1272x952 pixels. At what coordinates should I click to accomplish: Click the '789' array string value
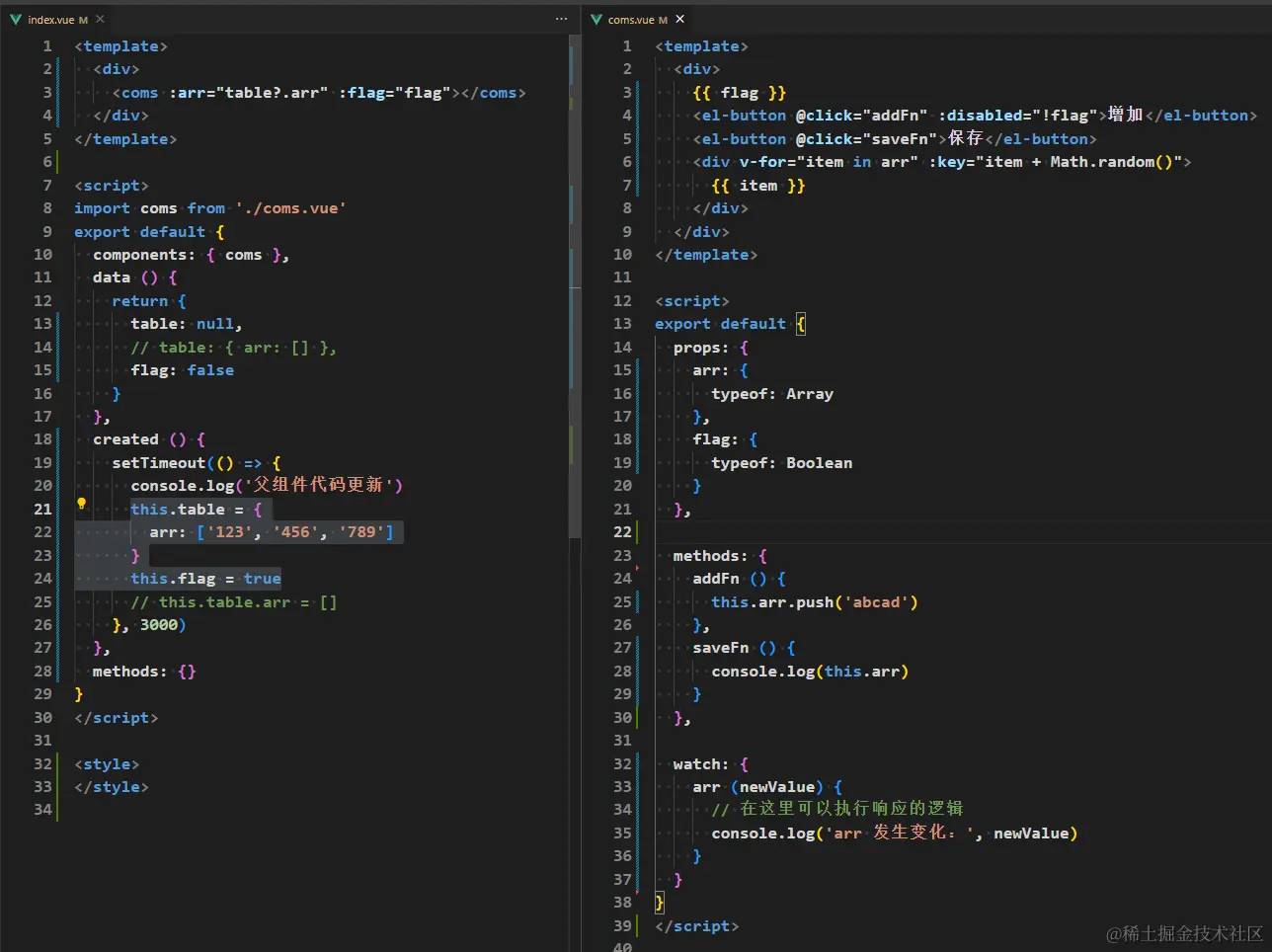pos(361,532)
